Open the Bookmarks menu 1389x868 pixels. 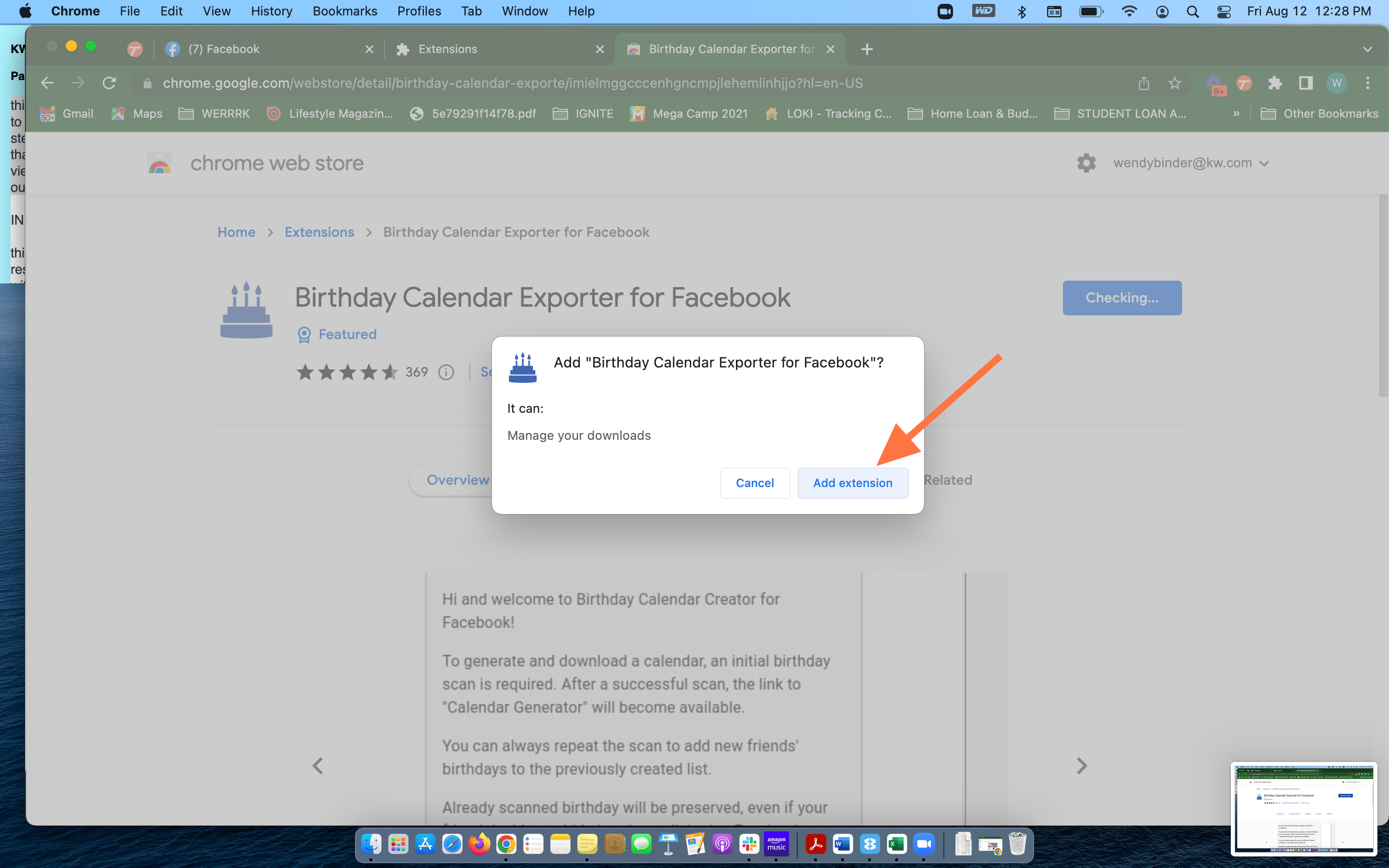pyautogui.click(x=345, y=11)
